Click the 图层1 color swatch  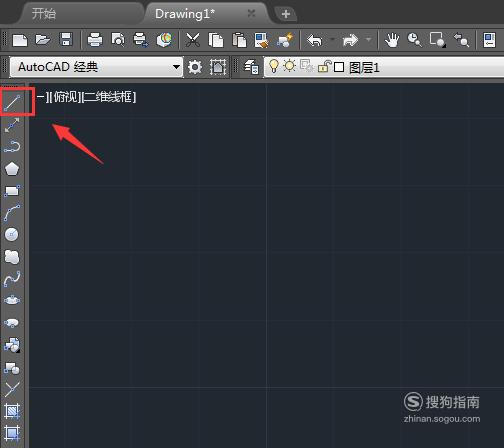(x=339, y=67)
